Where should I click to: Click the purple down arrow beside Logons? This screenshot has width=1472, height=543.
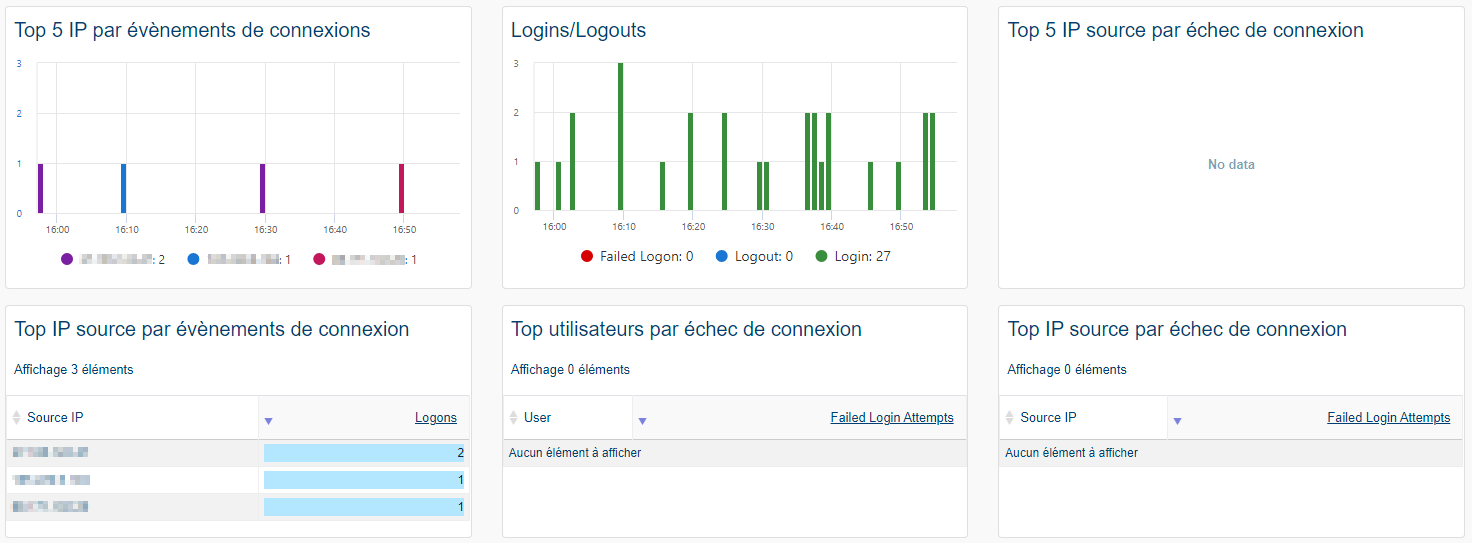[268, 421]
